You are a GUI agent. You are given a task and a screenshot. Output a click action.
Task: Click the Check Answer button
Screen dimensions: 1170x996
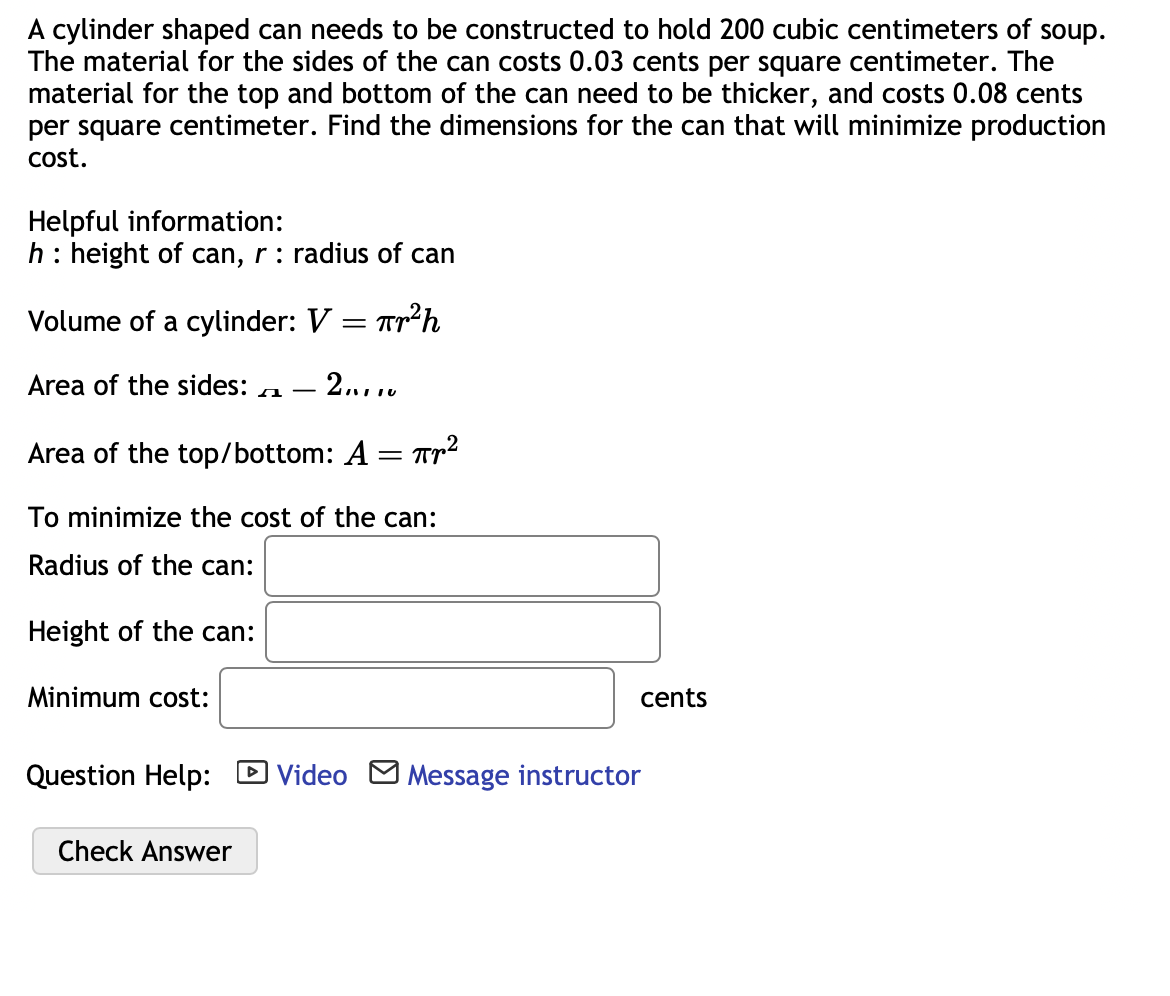(x=145, y=851)
